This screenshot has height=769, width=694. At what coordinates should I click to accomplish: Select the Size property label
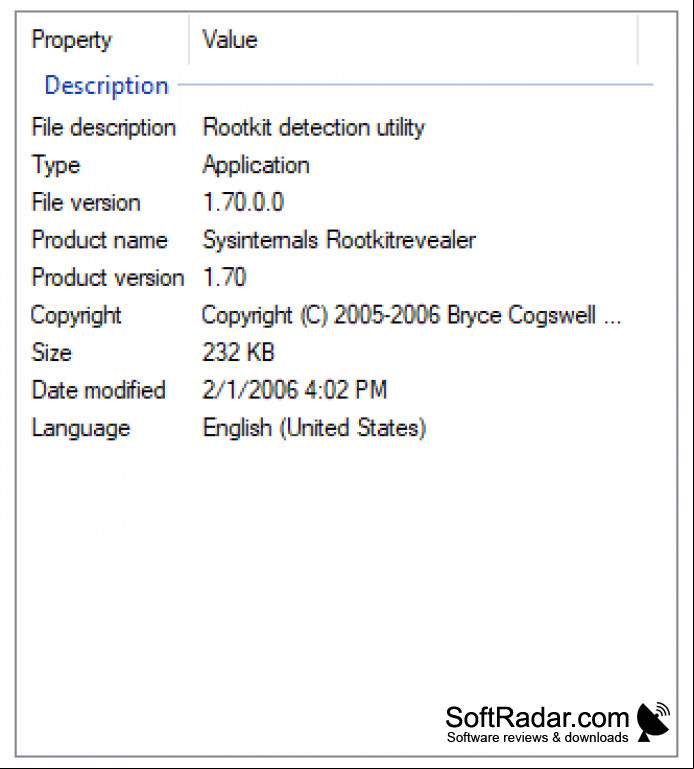51,353
